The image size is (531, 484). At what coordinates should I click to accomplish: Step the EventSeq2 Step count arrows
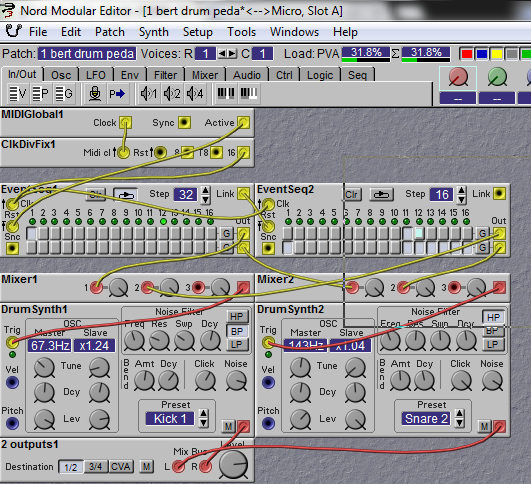coord(461,194)
